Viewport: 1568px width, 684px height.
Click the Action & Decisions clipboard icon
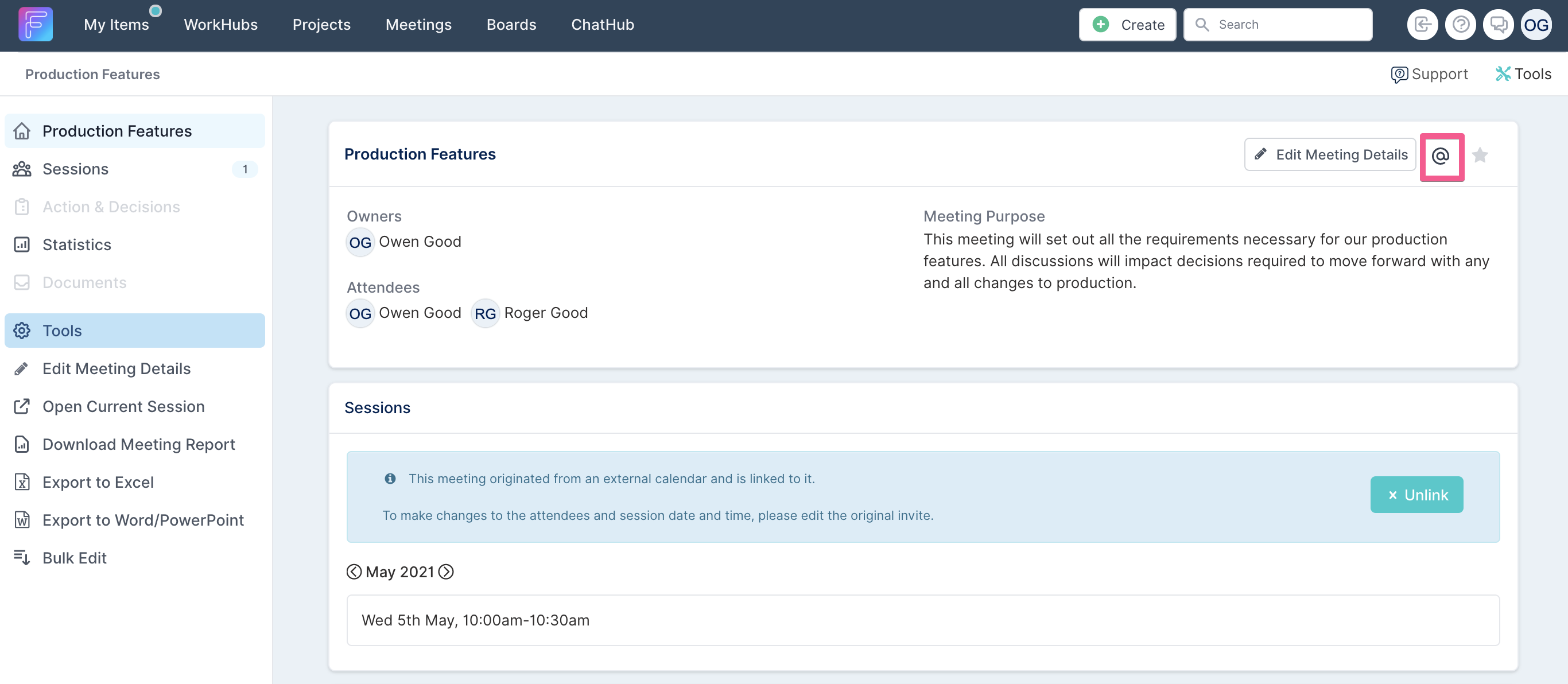[22, 207]
